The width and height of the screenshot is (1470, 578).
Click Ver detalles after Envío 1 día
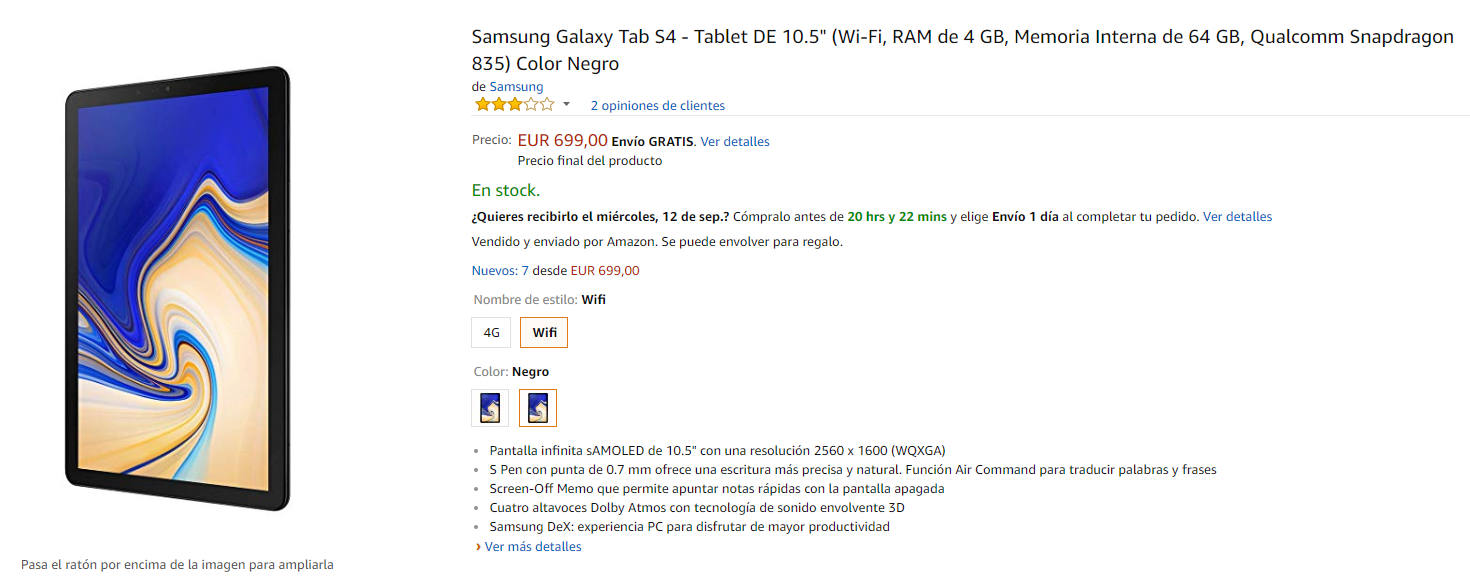click(1237, 217)
